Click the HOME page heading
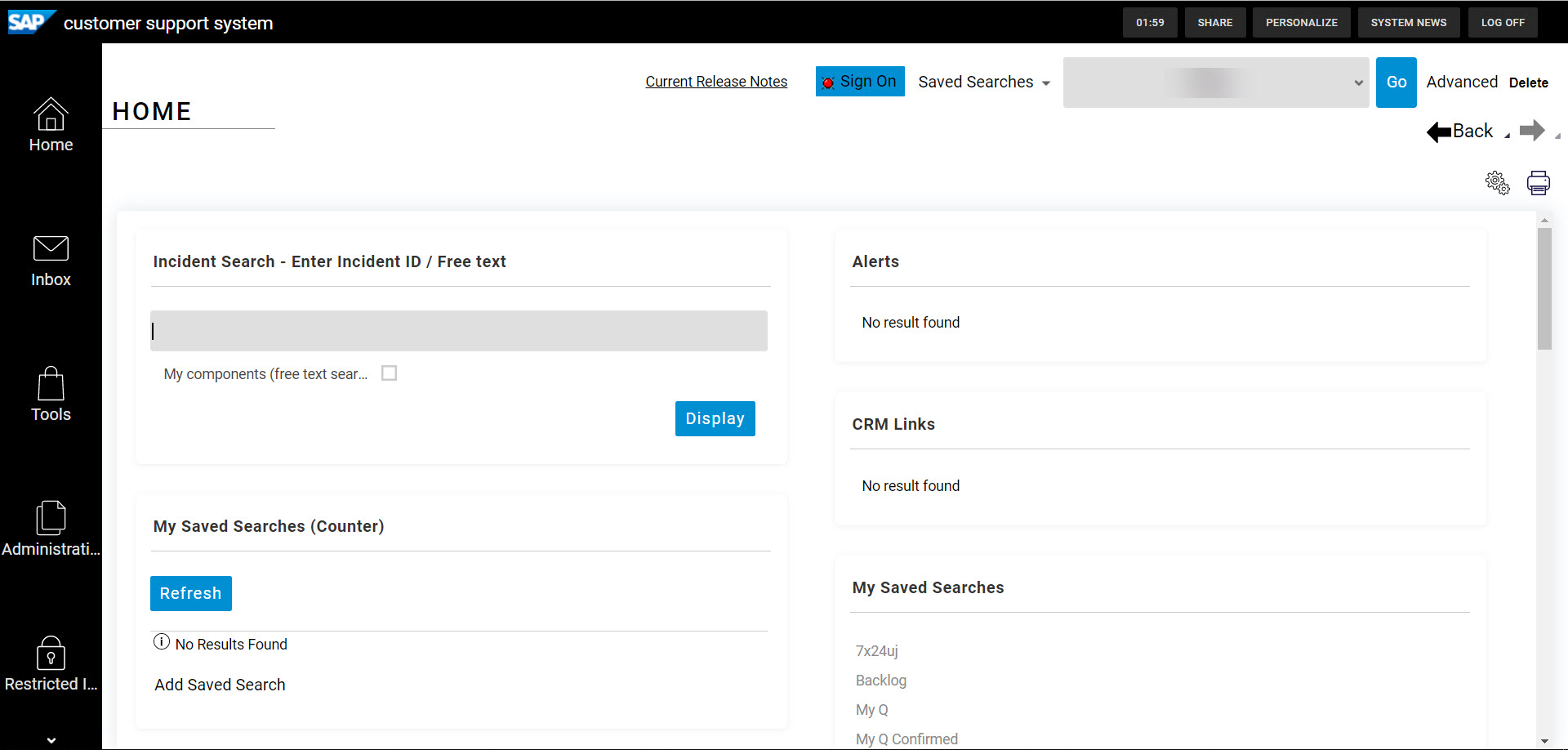Image resolution: width=1568 pixels, height=750 pixels. [152, 111]
